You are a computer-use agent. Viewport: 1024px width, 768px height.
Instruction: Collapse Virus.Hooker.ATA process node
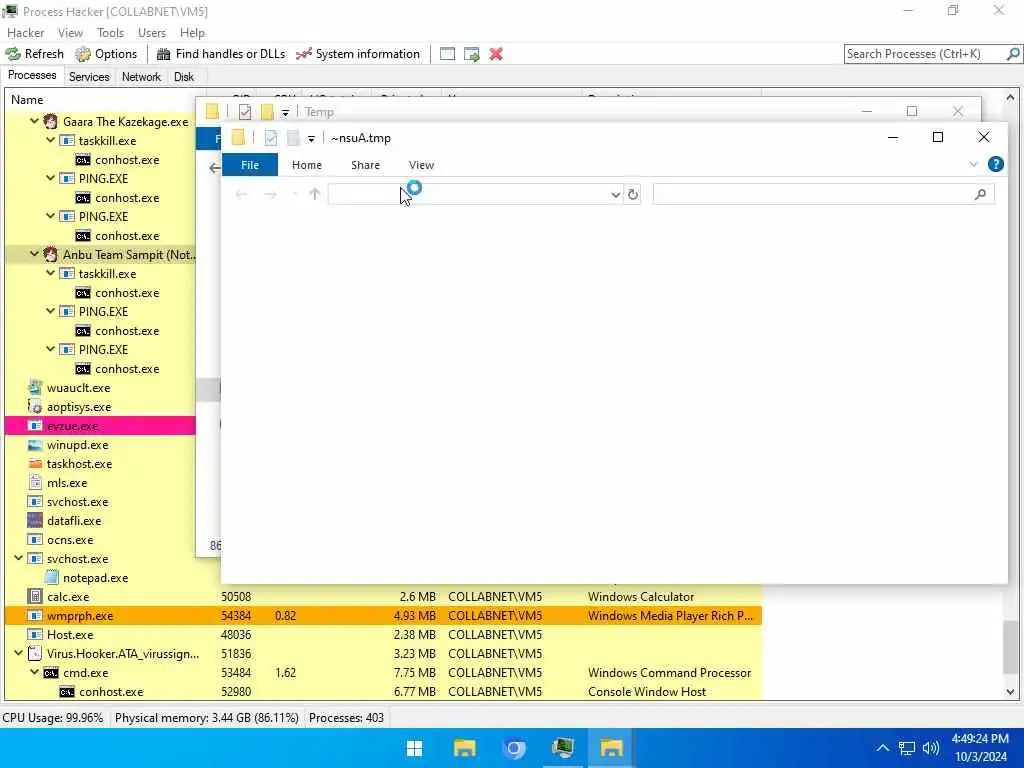[x=18, y=653]
